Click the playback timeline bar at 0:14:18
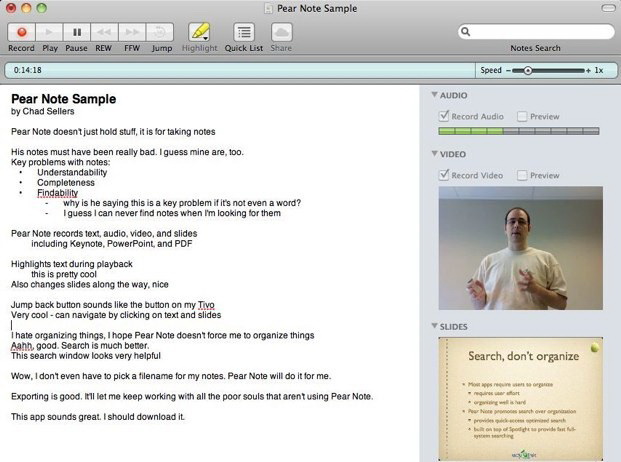Image resolution: width=621 pixels, height=462 pixels. pyautogui.click(x=240, y=70)
